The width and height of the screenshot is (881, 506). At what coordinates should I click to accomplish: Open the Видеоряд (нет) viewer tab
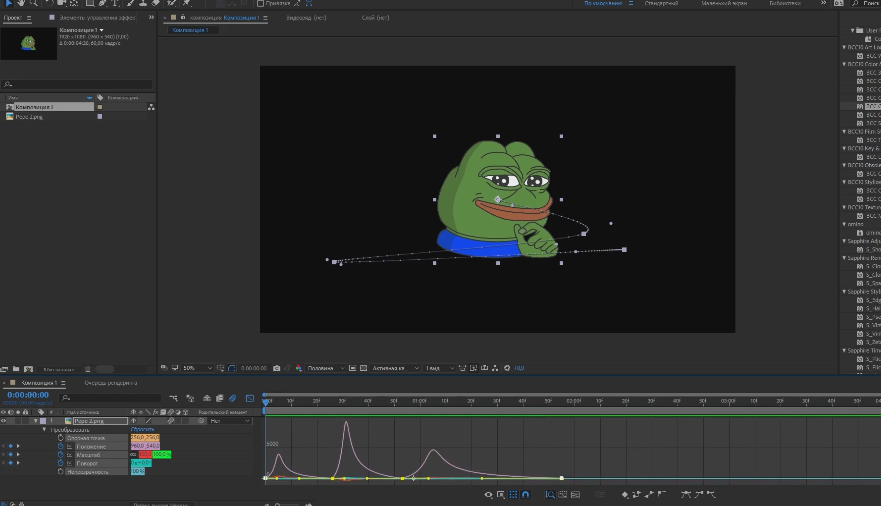[306, 18]
